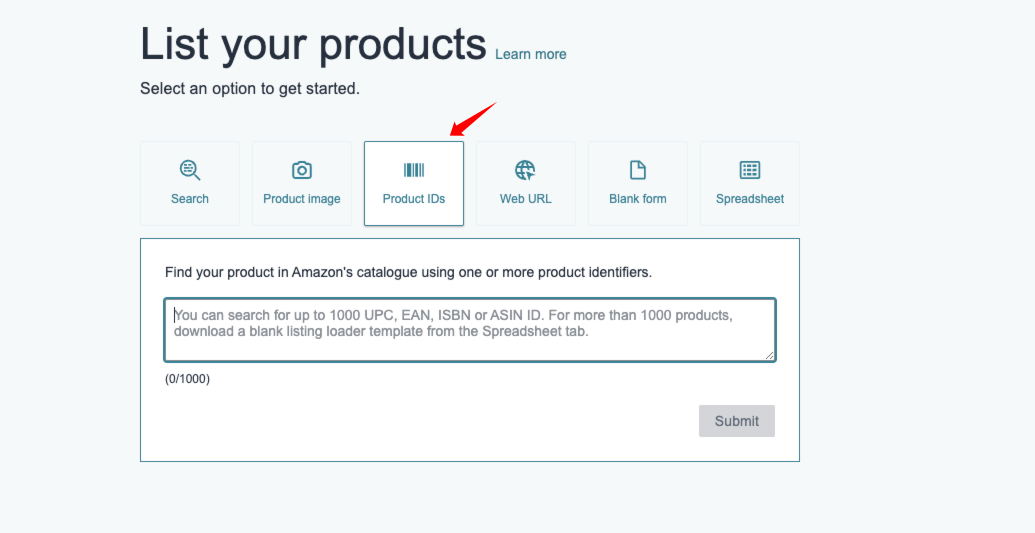This screenshot has width=1035, height=533.
Task: Choose the "Spreadsheet" text label
Action: click(750, 199)
